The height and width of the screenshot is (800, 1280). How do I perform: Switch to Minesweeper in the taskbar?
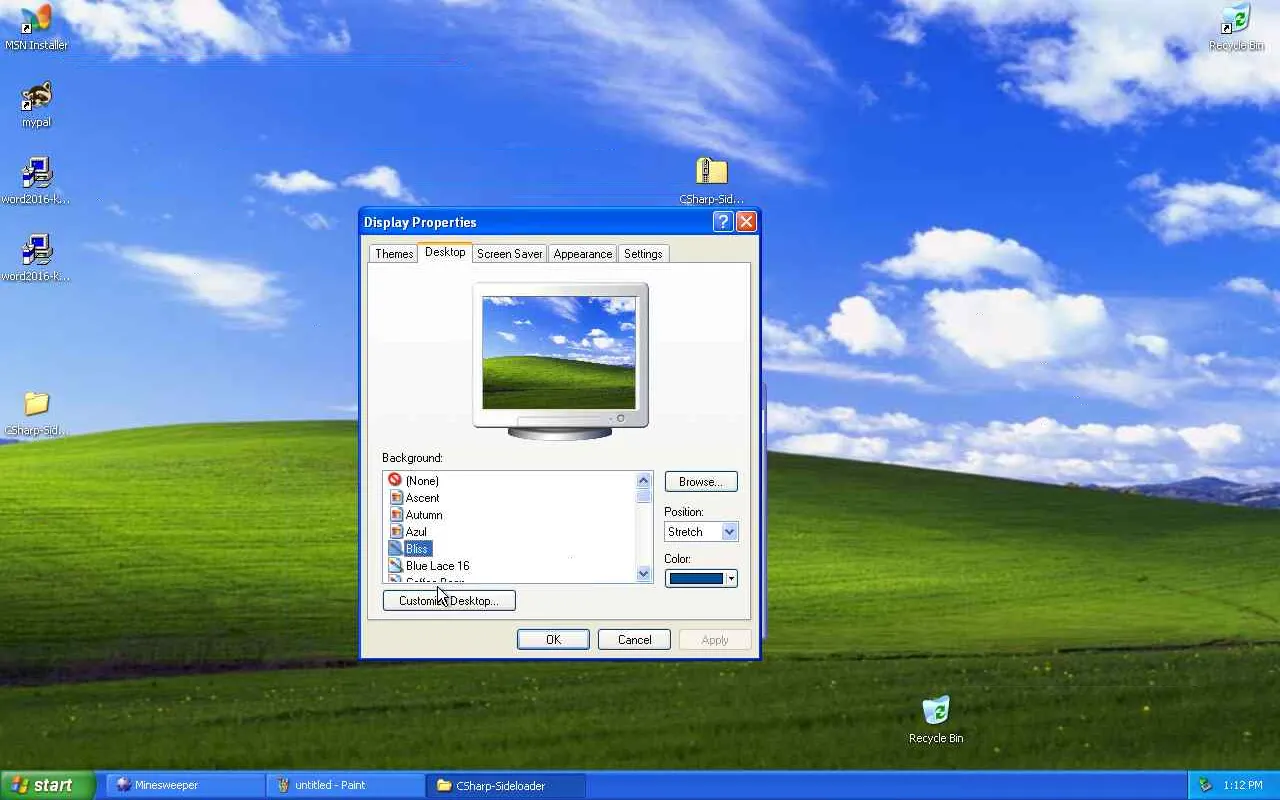coord(186,785)
